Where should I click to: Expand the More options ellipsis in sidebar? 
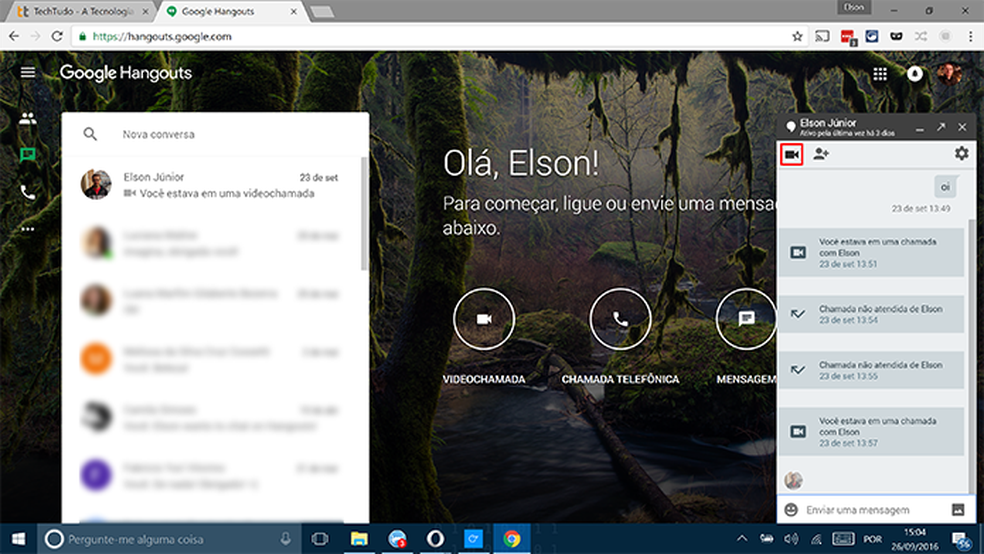tap(28, 229)
